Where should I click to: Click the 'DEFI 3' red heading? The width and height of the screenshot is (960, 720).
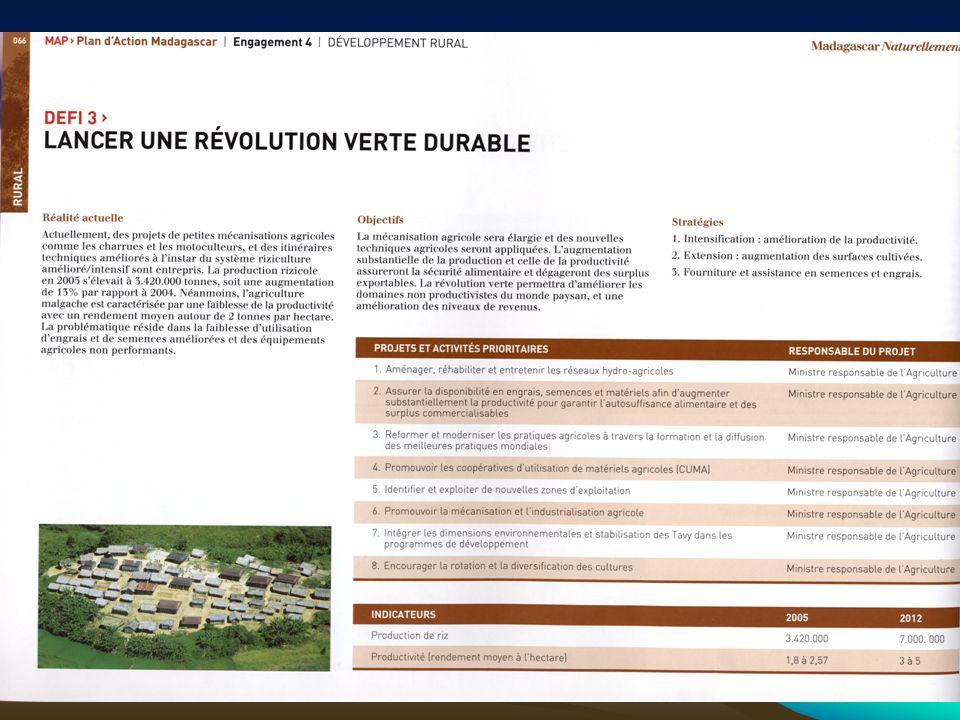pos(75,118)
